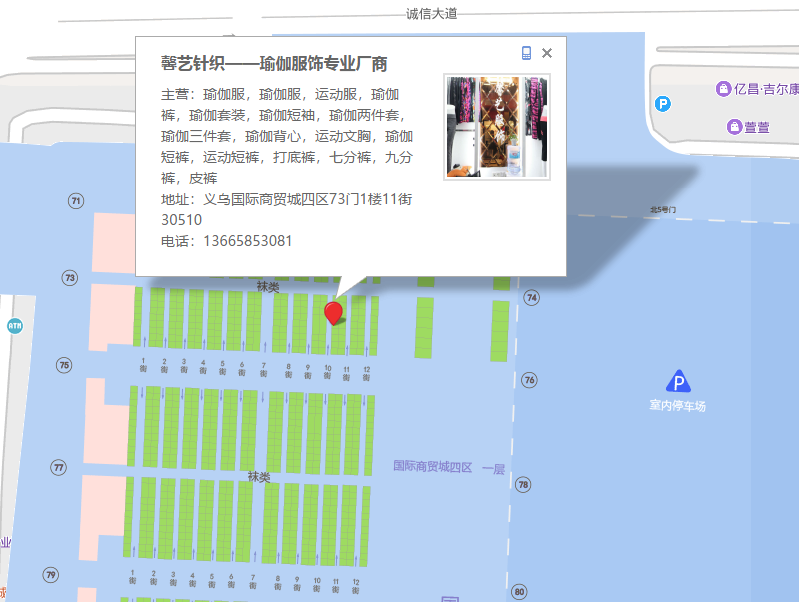799x602 pixels.
Task: Click gate 77 entrance marker
Action: (58, 467)
